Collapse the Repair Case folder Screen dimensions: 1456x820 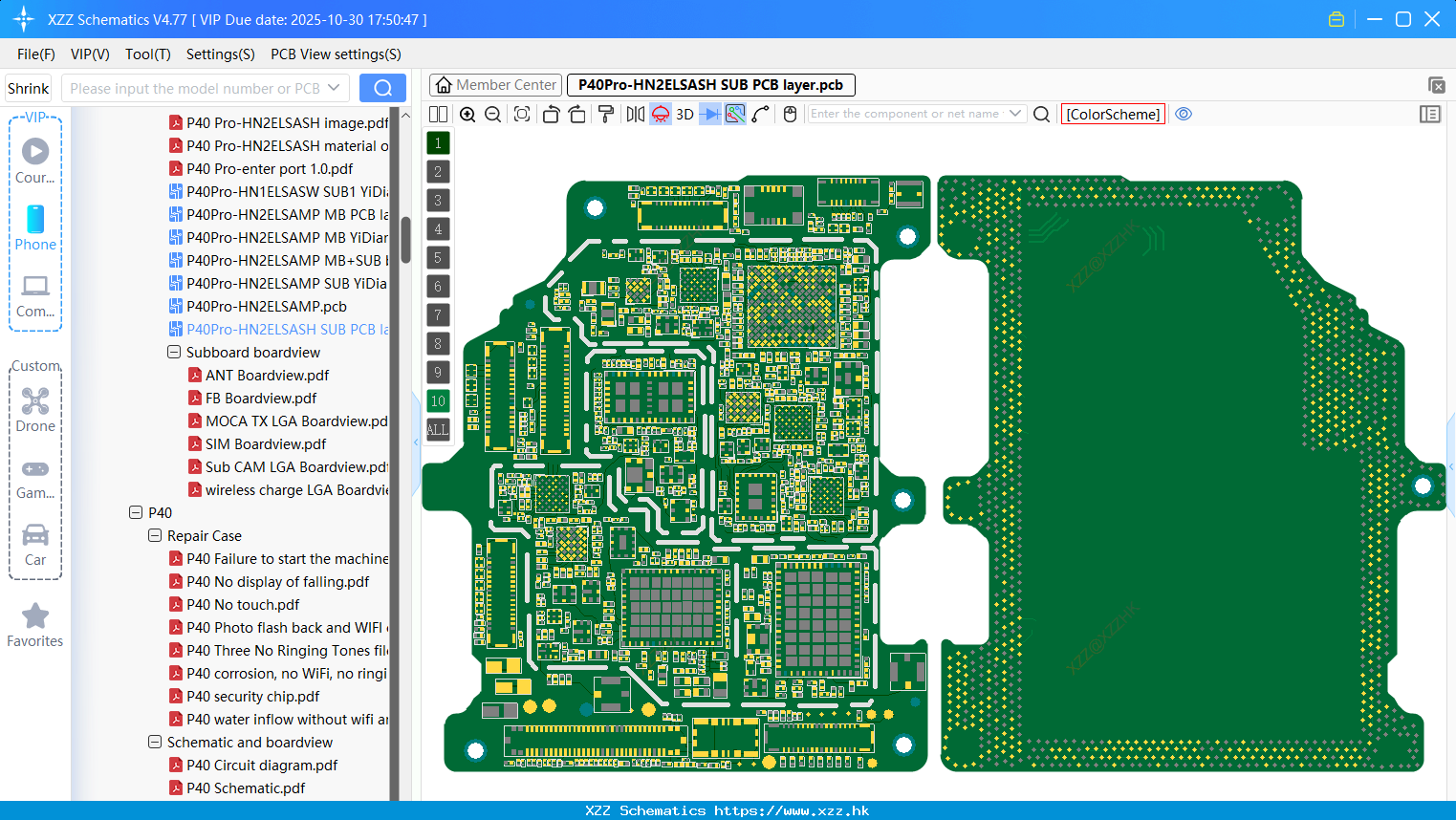pos(155,535)
